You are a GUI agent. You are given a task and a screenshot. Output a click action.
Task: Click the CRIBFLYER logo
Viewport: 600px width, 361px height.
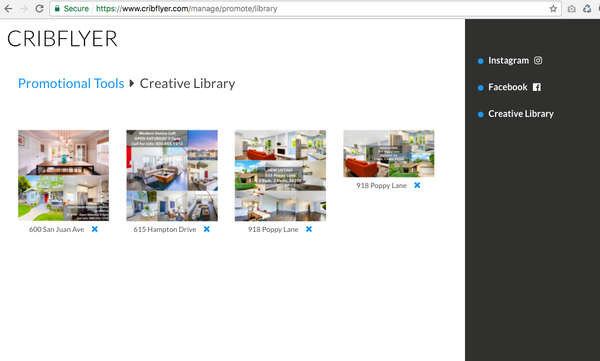62,39
